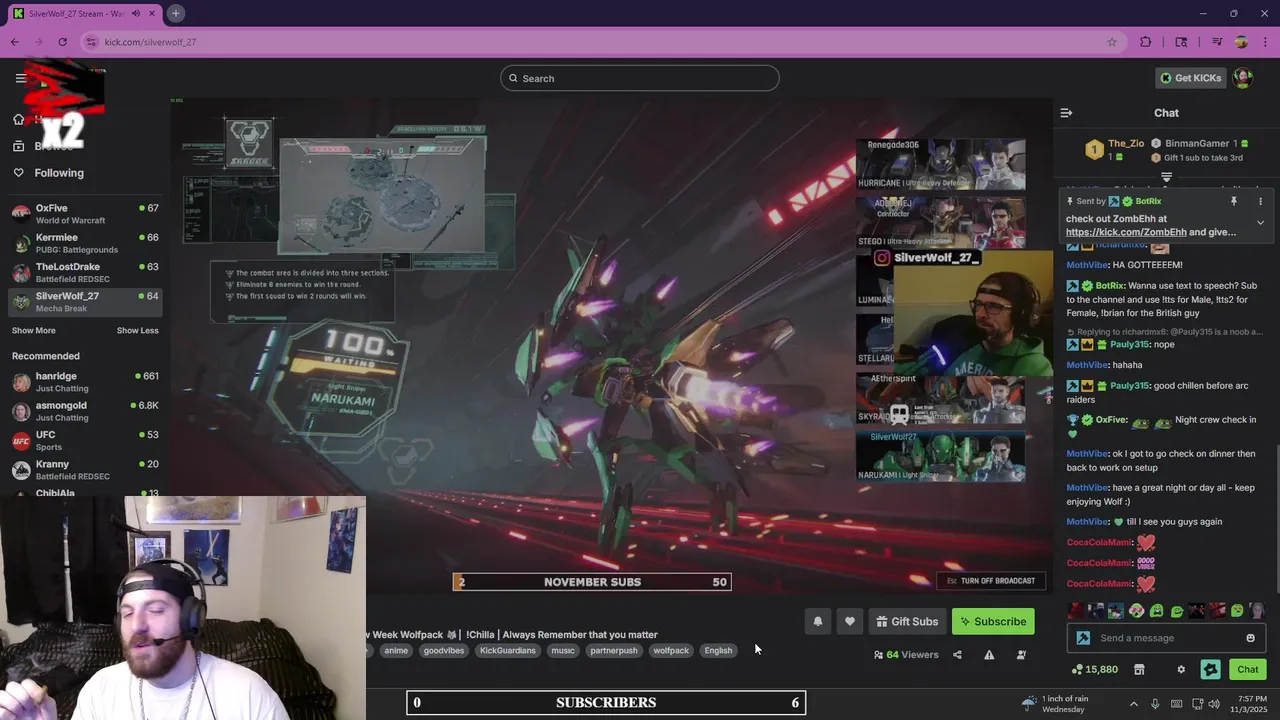
Task: Click Show Less followed channels
Action: [x=137, y=331]
